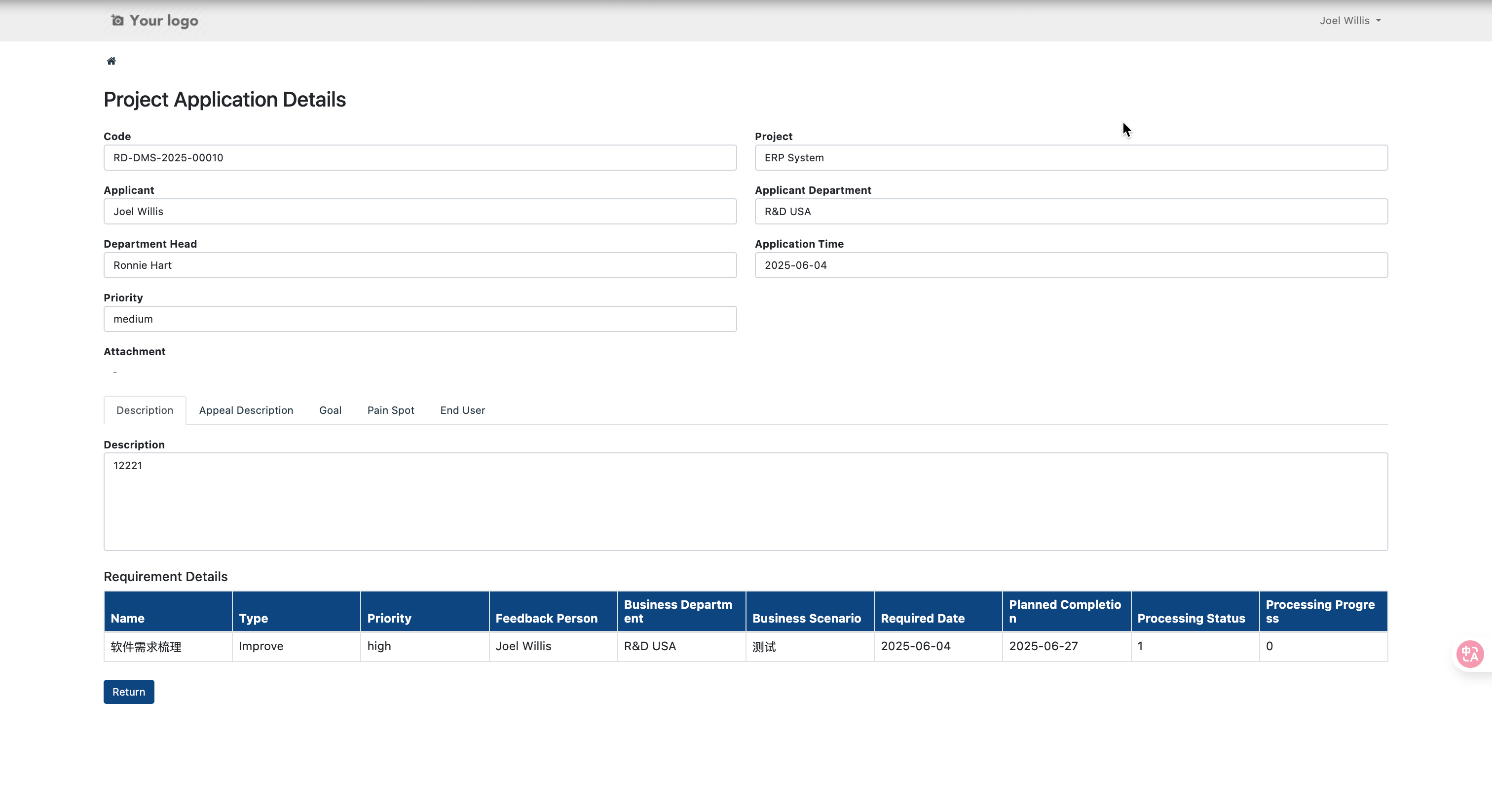
Task: Click the Processing Status column header
Action: (1191, 618)
